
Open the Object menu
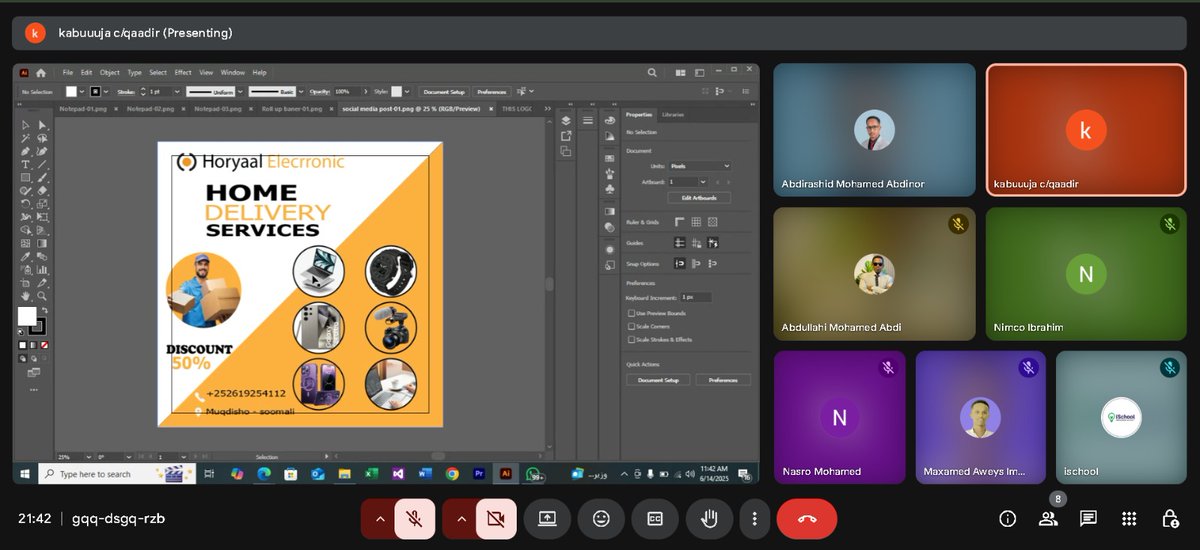pyautogui.click(x=110, y=73)
